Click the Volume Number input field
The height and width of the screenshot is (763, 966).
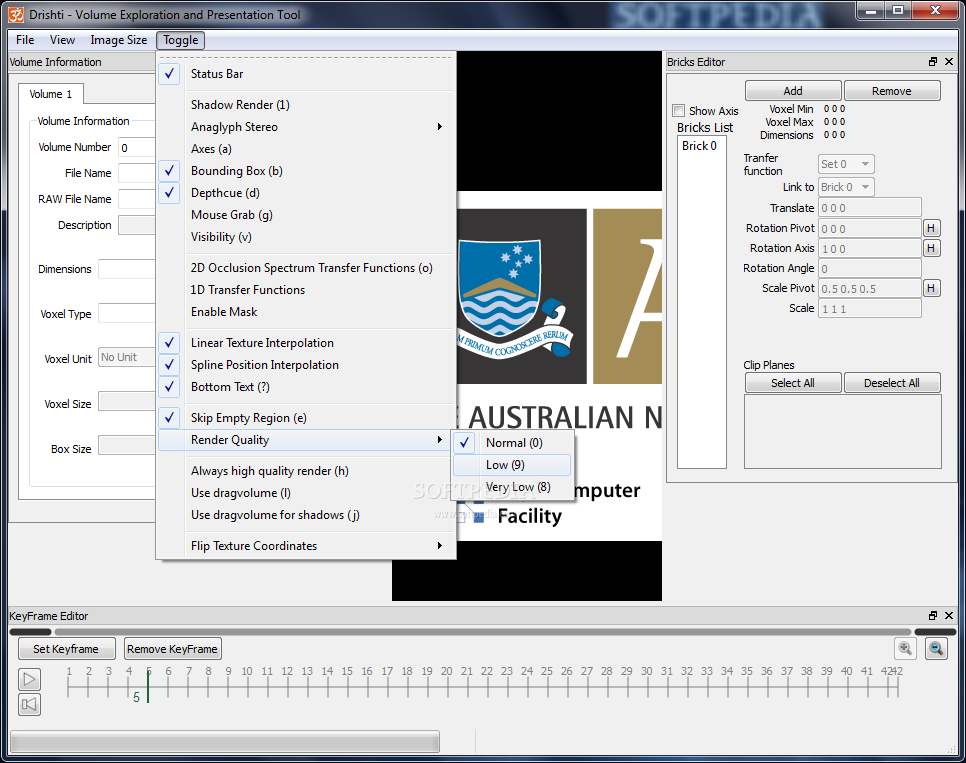137,147
